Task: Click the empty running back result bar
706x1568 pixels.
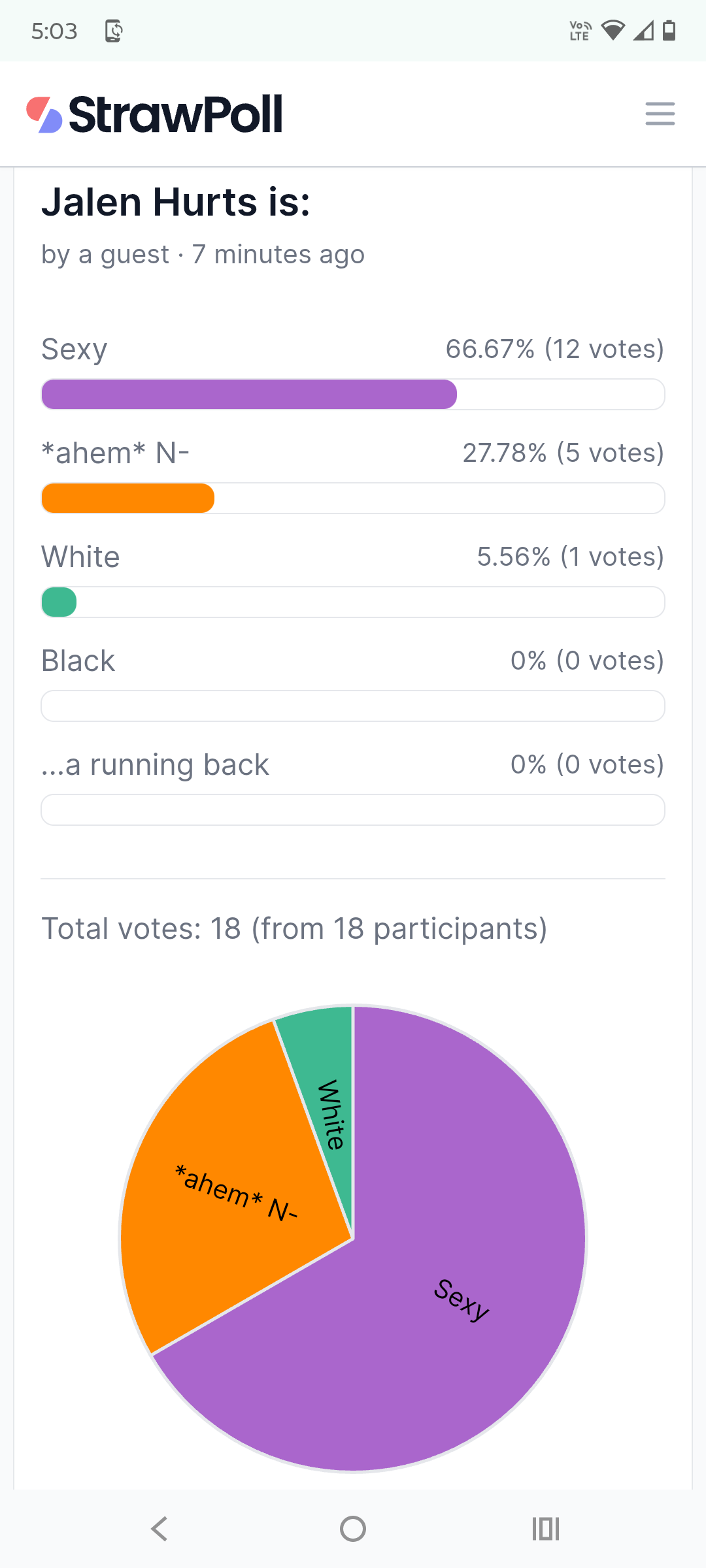Action: click(353, 810)
